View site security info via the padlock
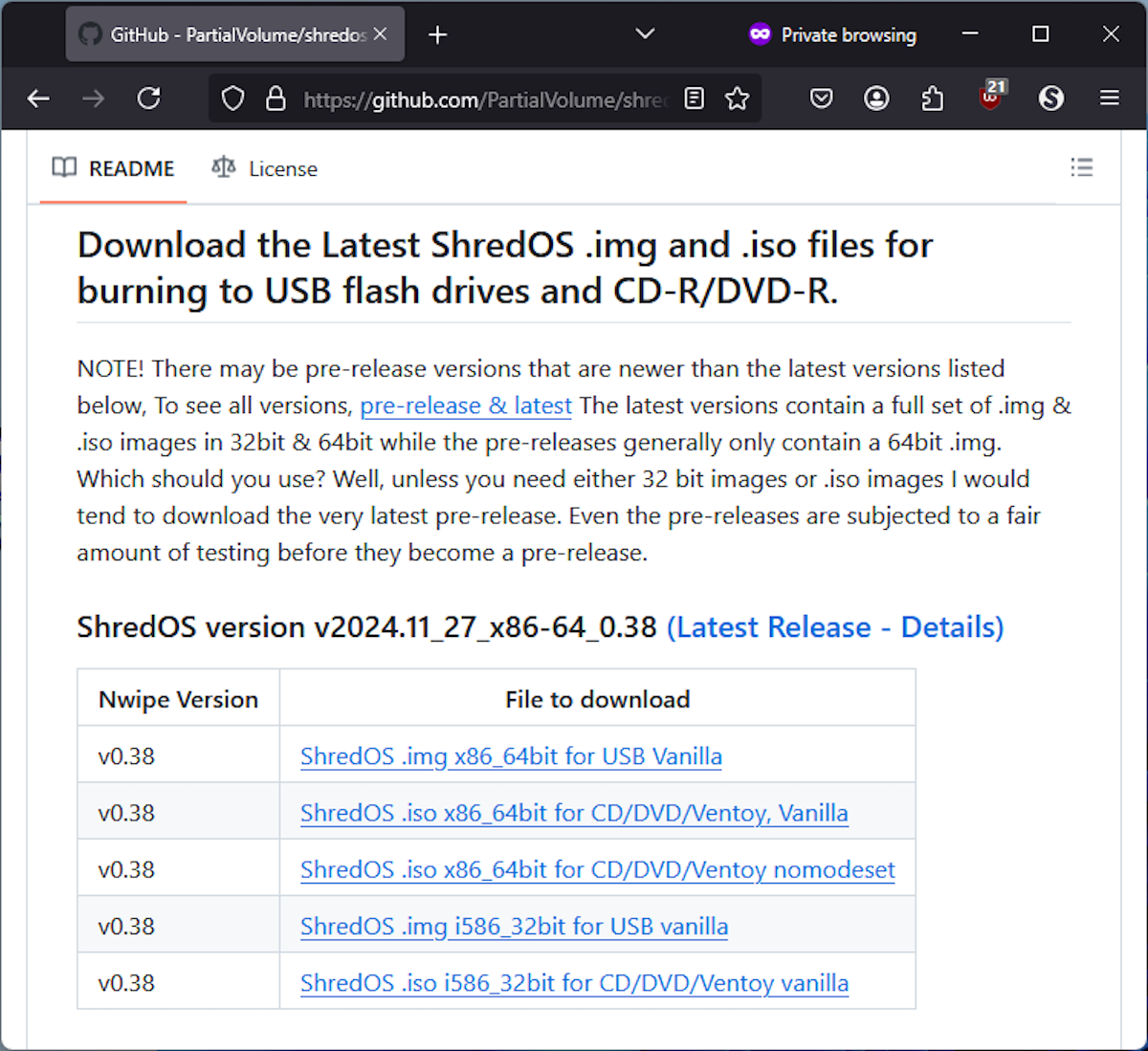The image size is (1148, 1051). tap(276, 99)
